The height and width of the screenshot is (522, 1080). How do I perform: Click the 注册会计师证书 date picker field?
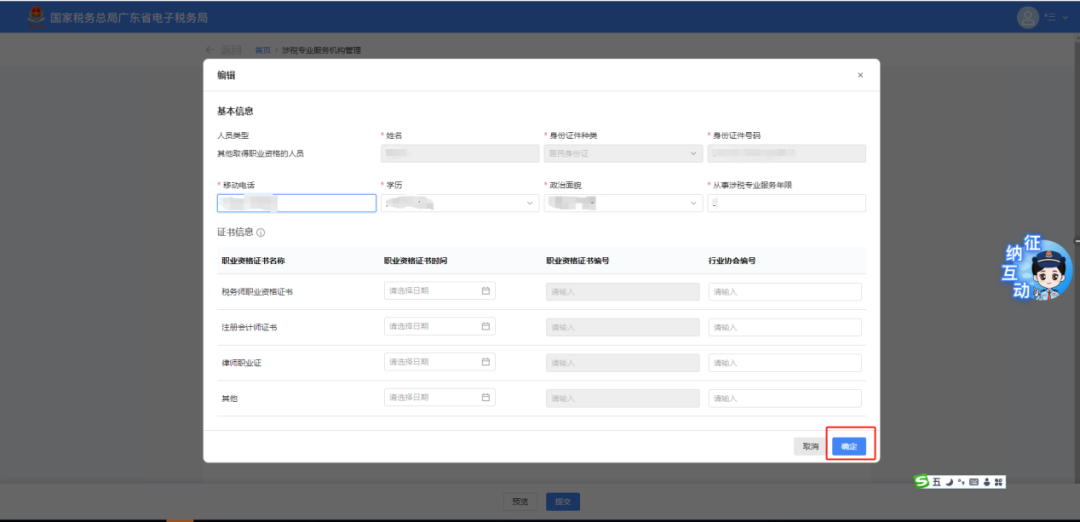point(439,326)
